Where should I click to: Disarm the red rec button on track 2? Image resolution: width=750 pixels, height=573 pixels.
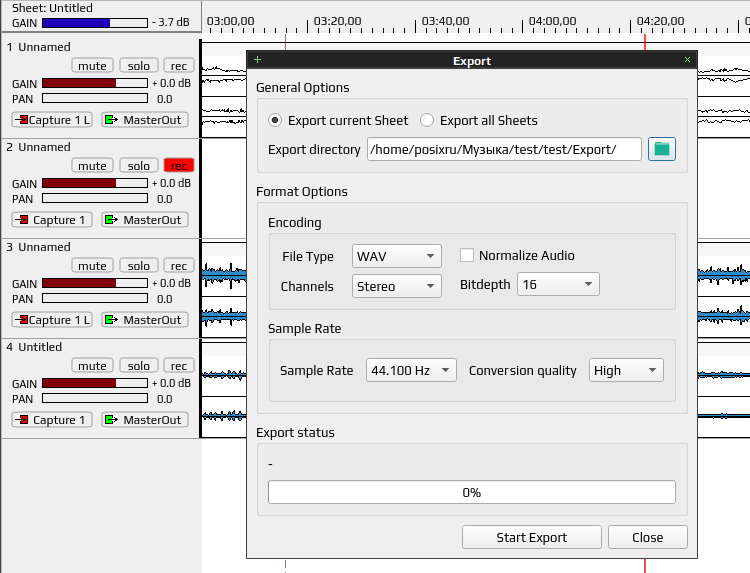click(x=179, y=165)
